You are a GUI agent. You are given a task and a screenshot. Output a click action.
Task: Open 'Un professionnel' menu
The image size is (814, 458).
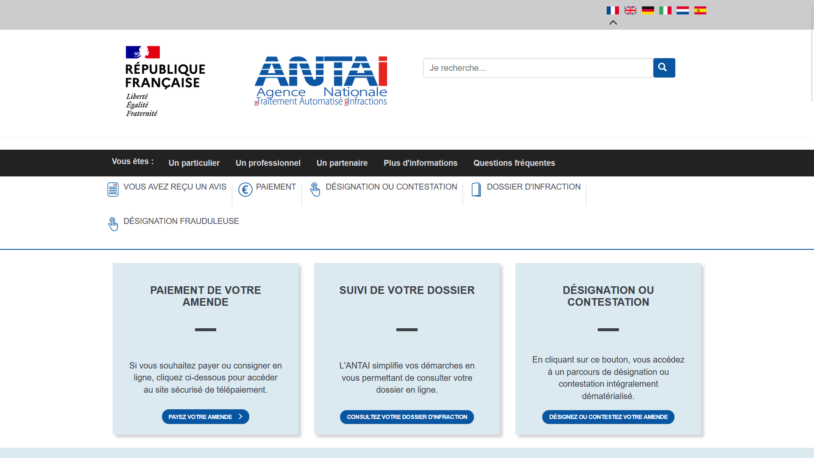[268, 163]
